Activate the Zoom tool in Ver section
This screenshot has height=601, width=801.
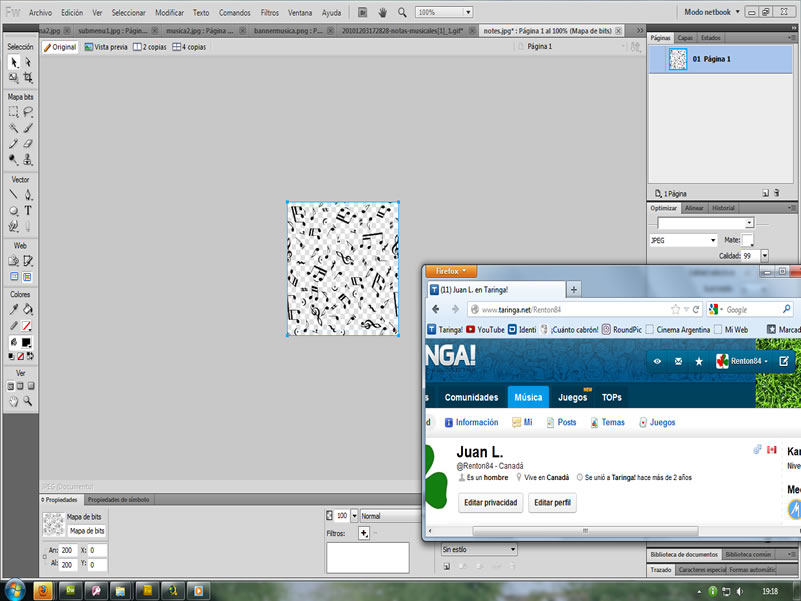pyautogui.click(x=28, y=402)
